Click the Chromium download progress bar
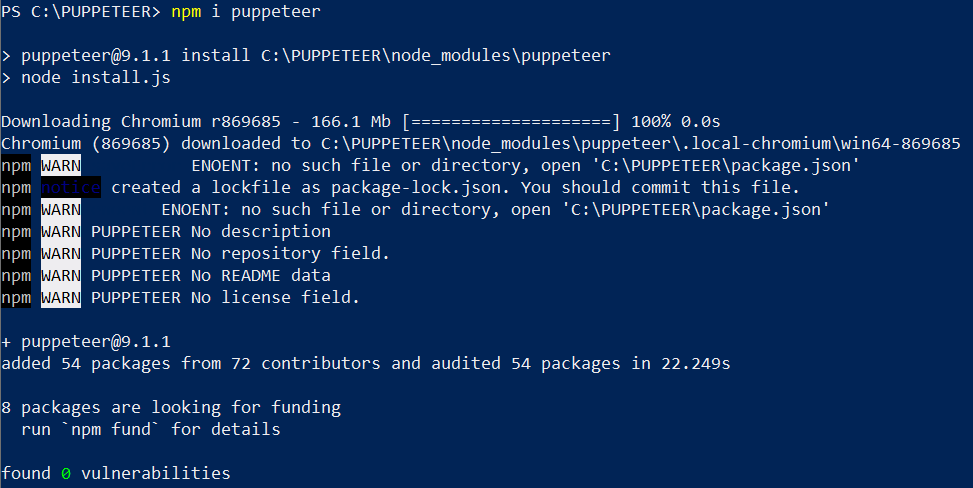The height and width of the screenshot is (488, 973). point(511,122)
